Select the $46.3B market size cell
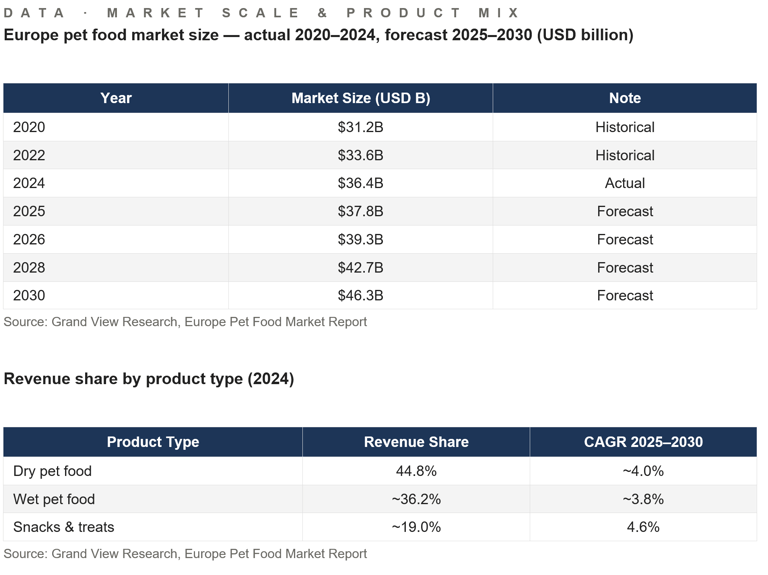 click(360, 295)
